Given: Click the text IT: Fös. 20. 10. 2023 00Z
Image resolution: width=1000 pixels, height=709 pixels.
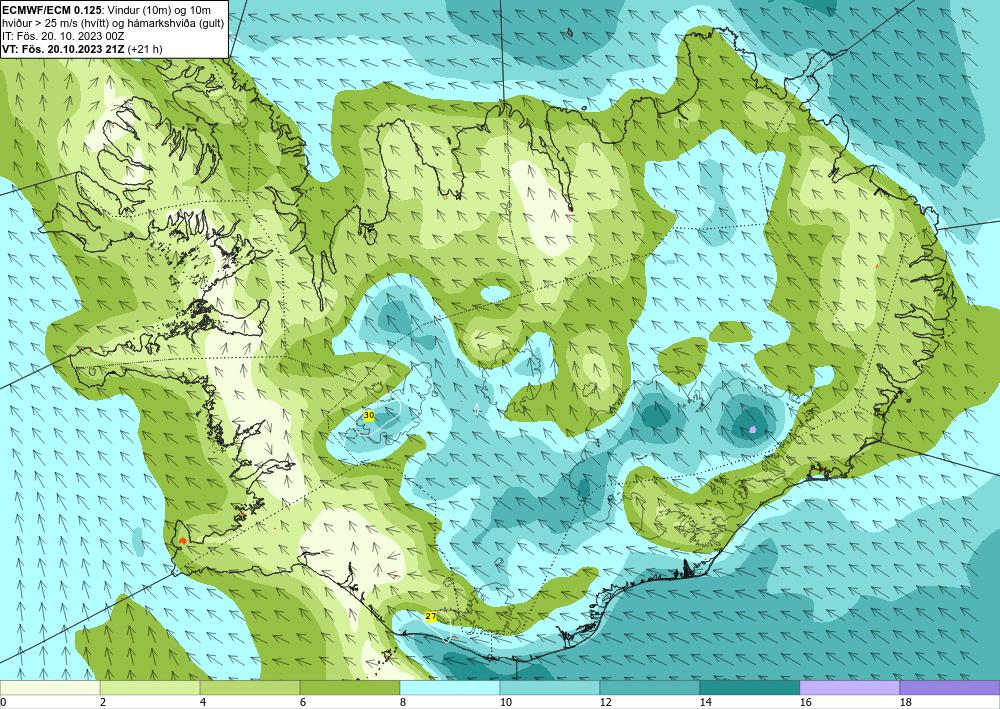Looking at the screenshot, I should [63, 36].
